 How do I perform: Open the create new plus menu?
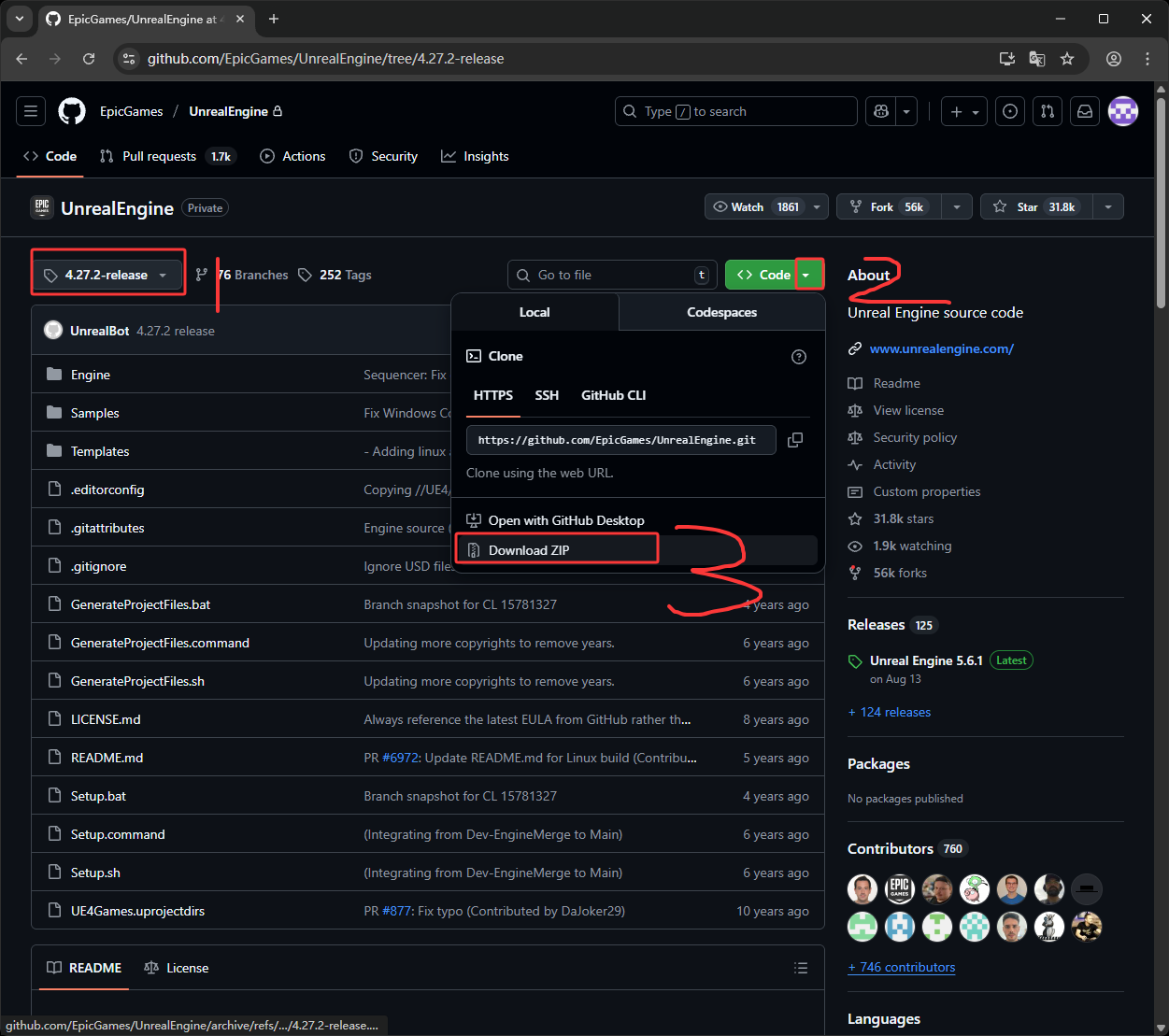click(x=964, y=111)
